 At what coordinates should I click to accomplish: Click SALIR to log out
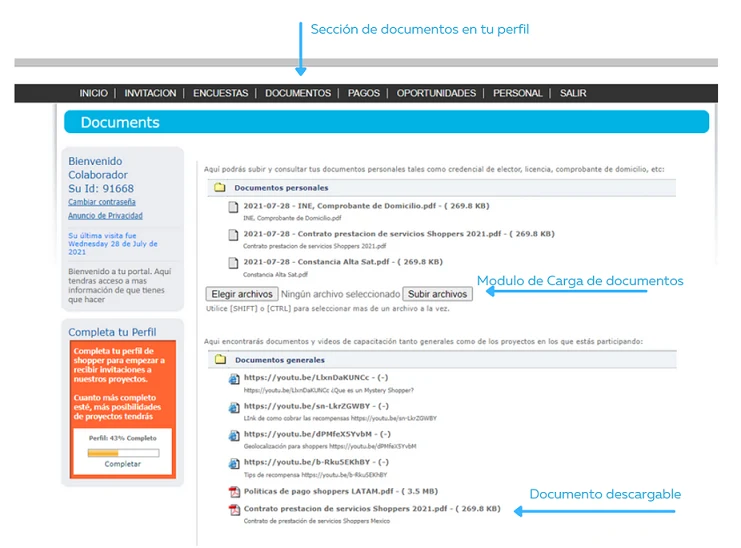tap(573, 93)
